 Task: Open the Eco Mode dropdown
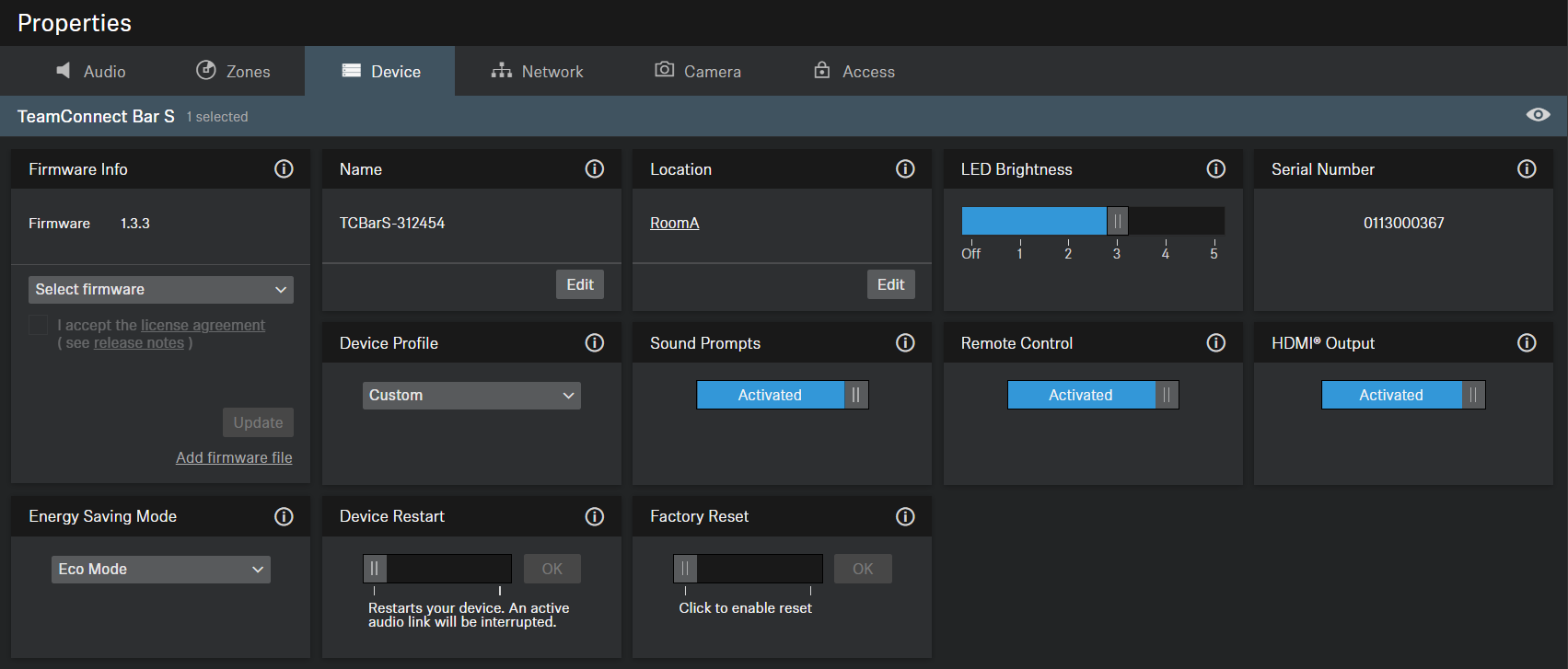coord(161,570)
